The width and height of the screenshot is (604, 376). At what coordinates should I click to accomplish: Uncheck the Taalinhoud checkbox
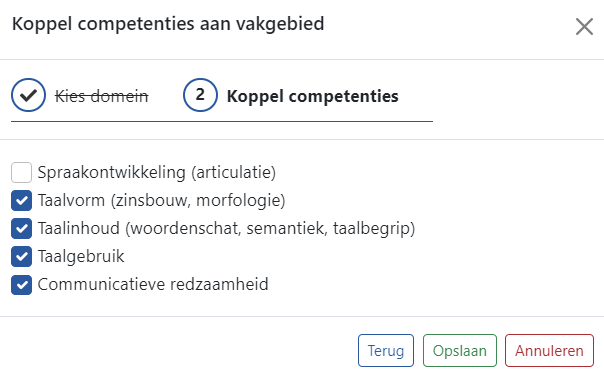point(22,228)
